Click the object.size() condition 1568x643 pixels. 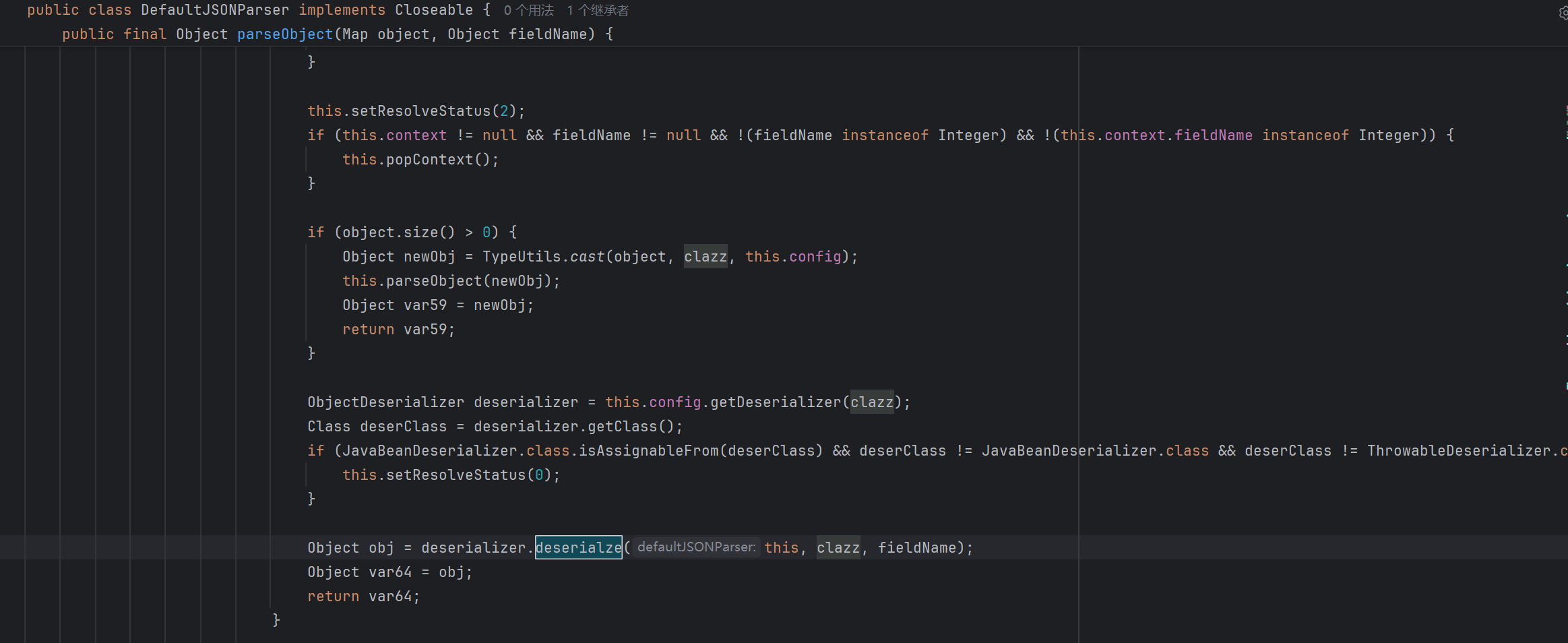pyautogui.click(x=398, y=233)
